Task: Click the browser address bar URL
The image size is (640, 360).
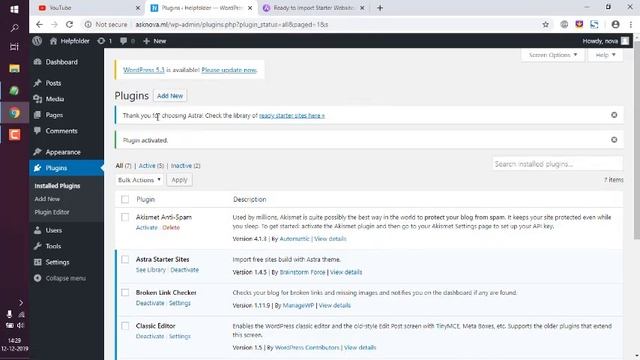Action: (x=231, y=24)
